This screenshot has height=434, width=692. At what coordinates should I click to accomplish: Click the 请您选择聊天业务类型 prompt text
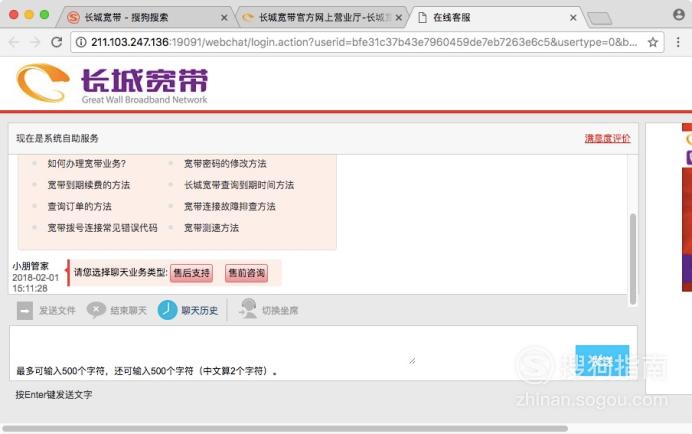click(120, 272)
